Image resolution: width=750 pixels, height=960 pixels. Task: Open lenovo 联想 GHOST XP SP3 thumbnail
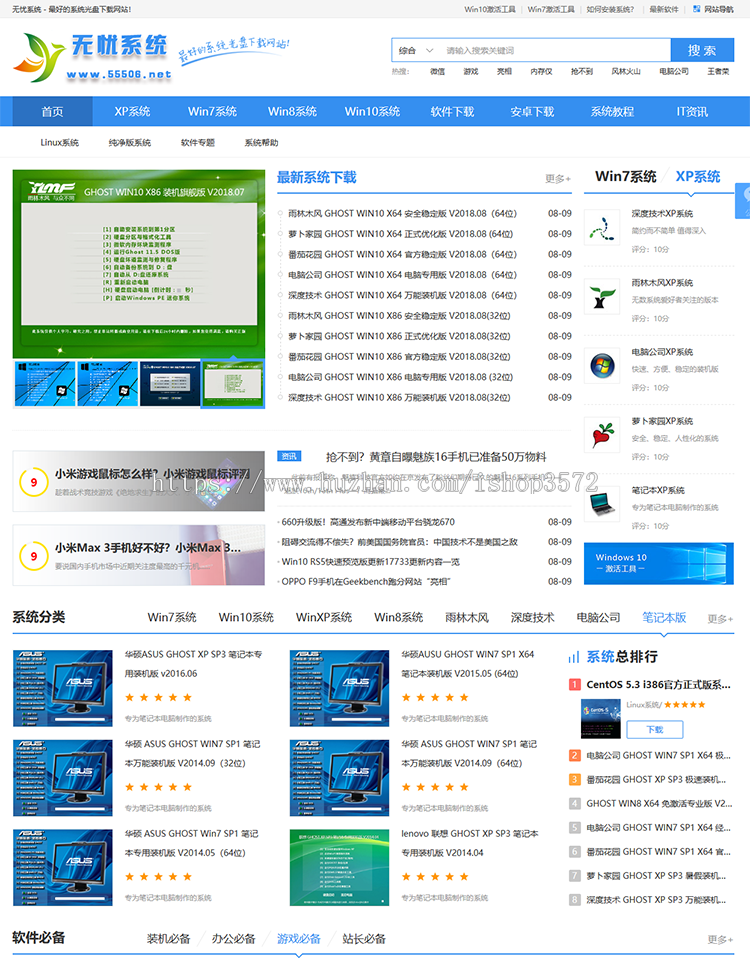tap(339, 868)
